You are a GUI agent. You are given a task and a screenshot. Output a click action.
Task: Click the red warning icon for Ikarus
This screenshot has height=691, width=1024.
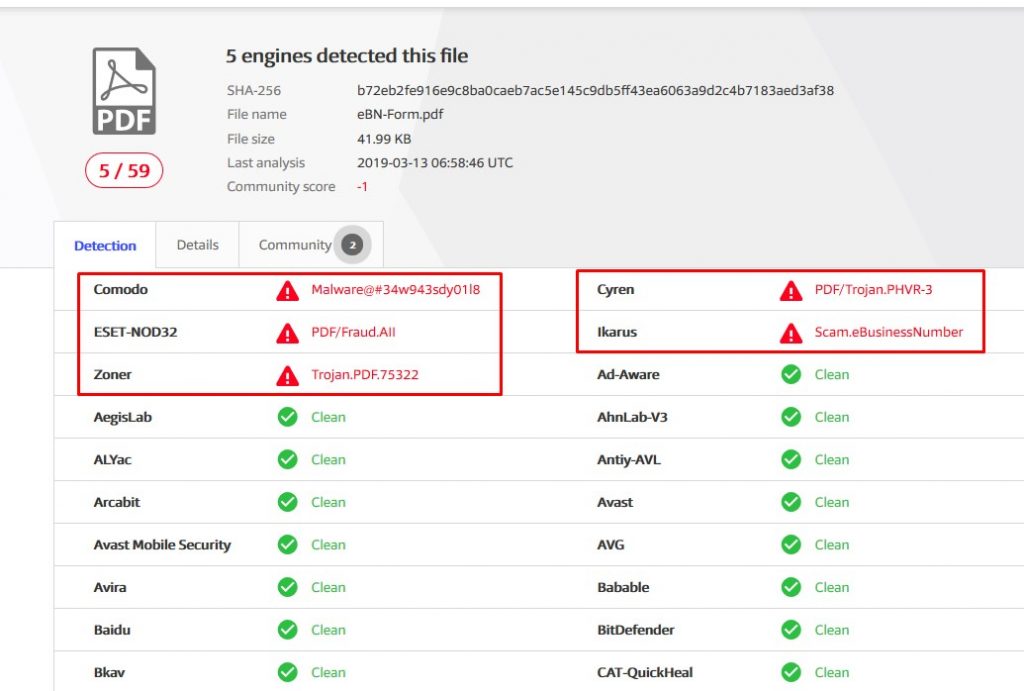point(791,332)
